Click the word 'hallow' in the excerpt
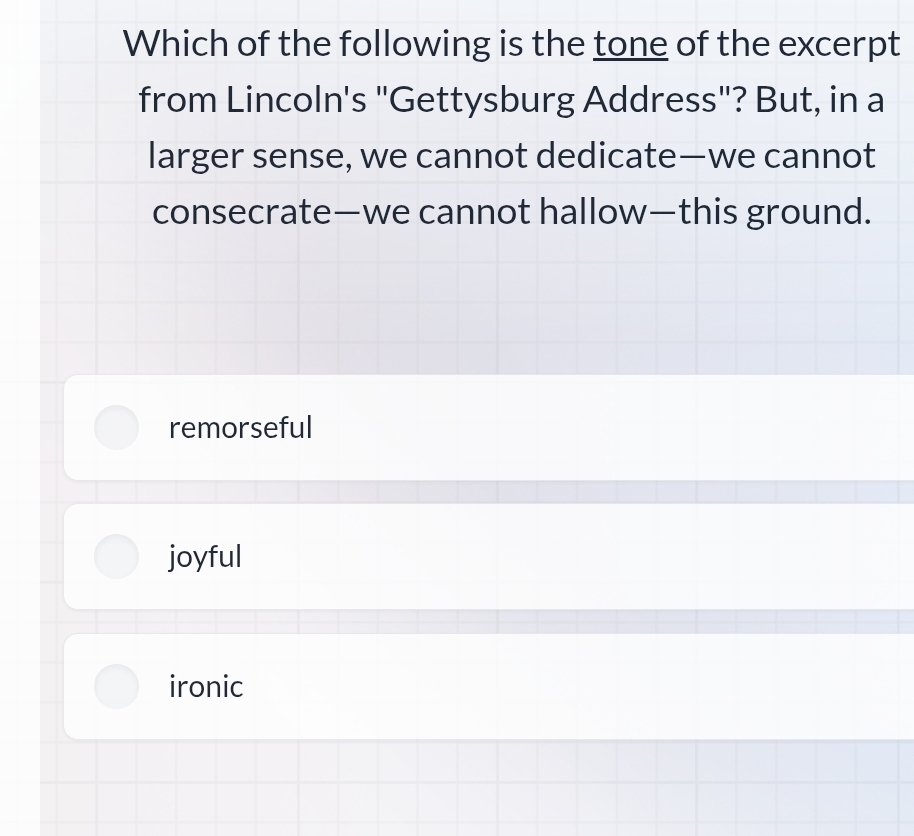 (x=595, y=212)
